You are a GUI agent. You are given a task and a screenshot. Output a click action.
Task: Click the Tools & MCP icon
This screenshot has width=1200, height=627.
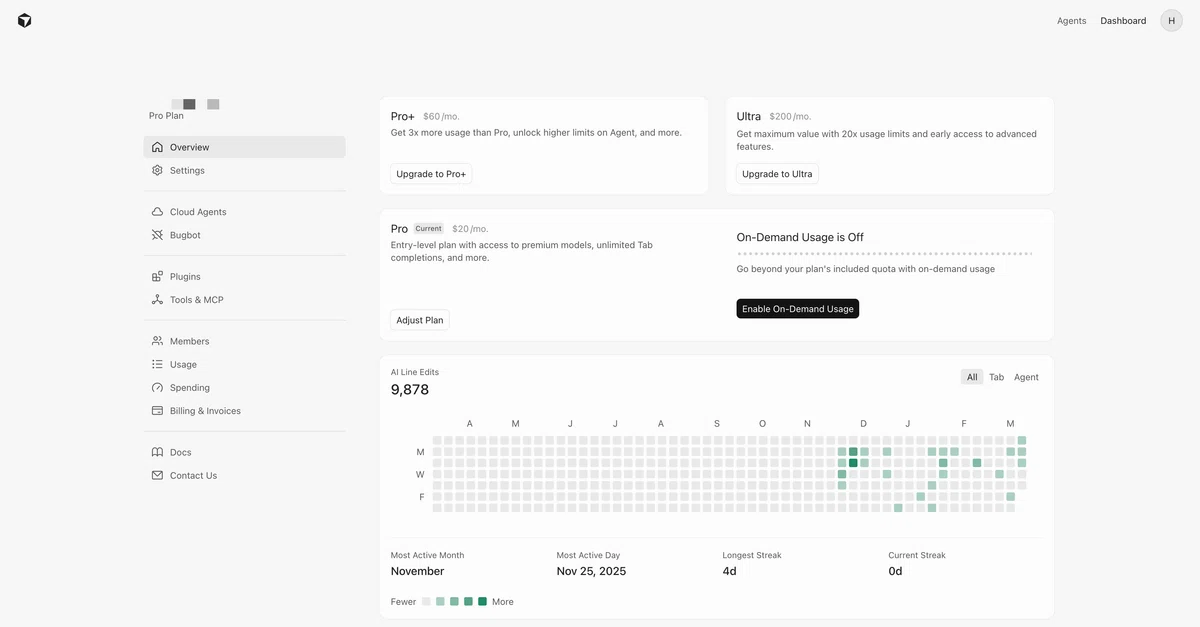click(x=157, y=299)
